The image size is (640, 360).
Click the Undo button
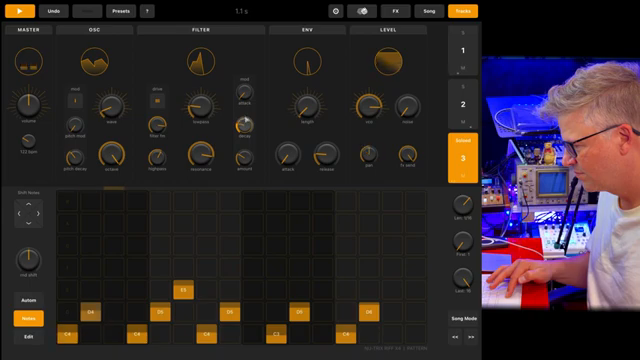click(53, 11)
